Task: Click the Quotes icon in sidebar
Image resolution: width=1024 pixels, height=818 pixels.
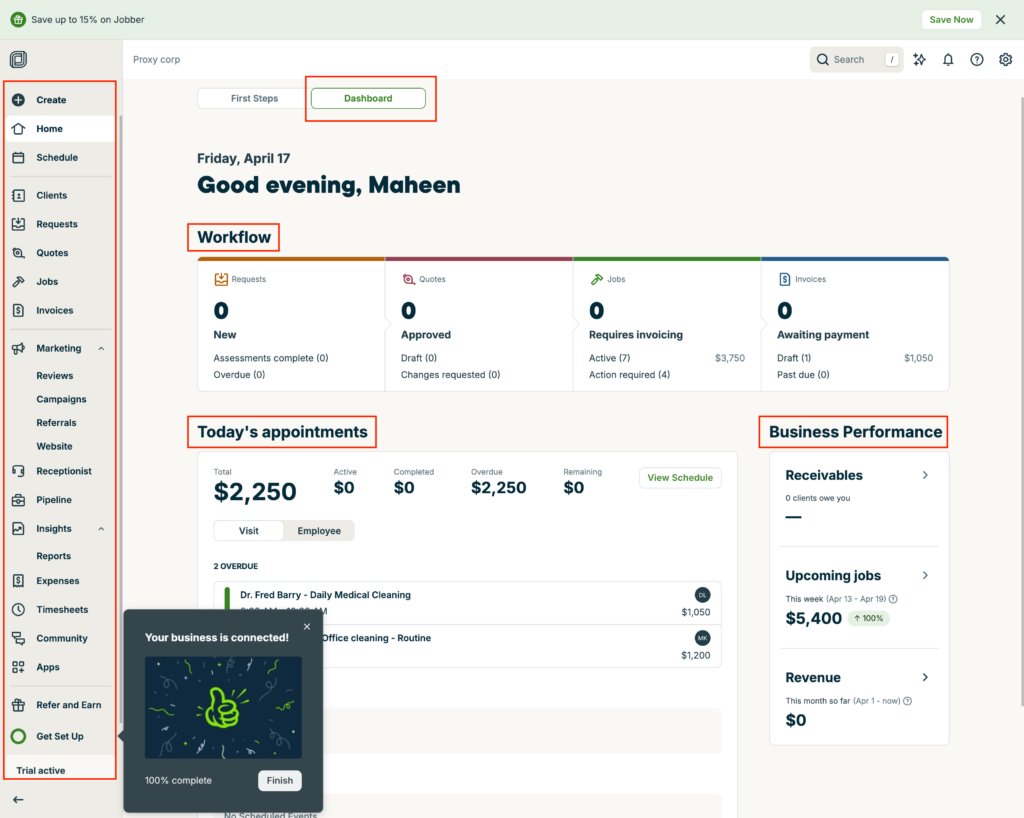Action: pyautogui.click(x=18, y=253)
